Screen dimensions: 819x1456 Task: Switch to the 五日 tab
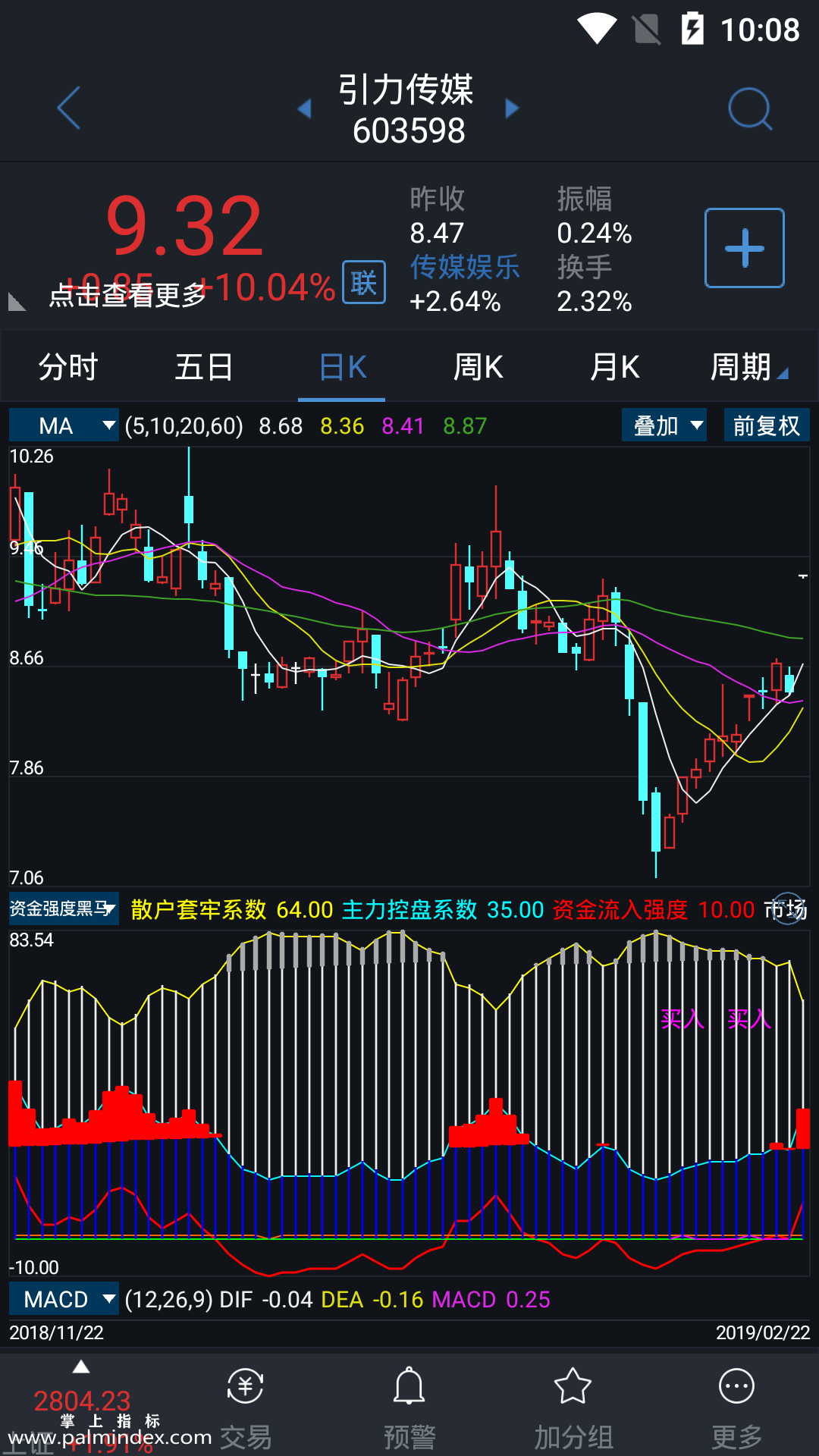click(204, 367)
